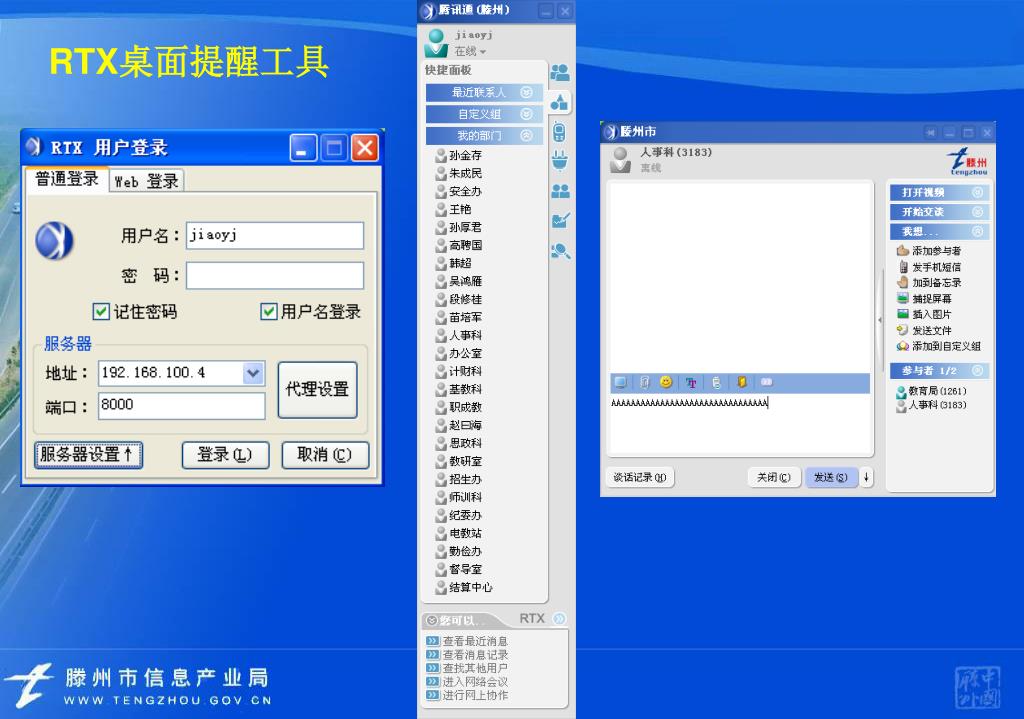Expand the 最近联系人 recent contacts group
The image size is (1024, 719).
coord(484,93)
